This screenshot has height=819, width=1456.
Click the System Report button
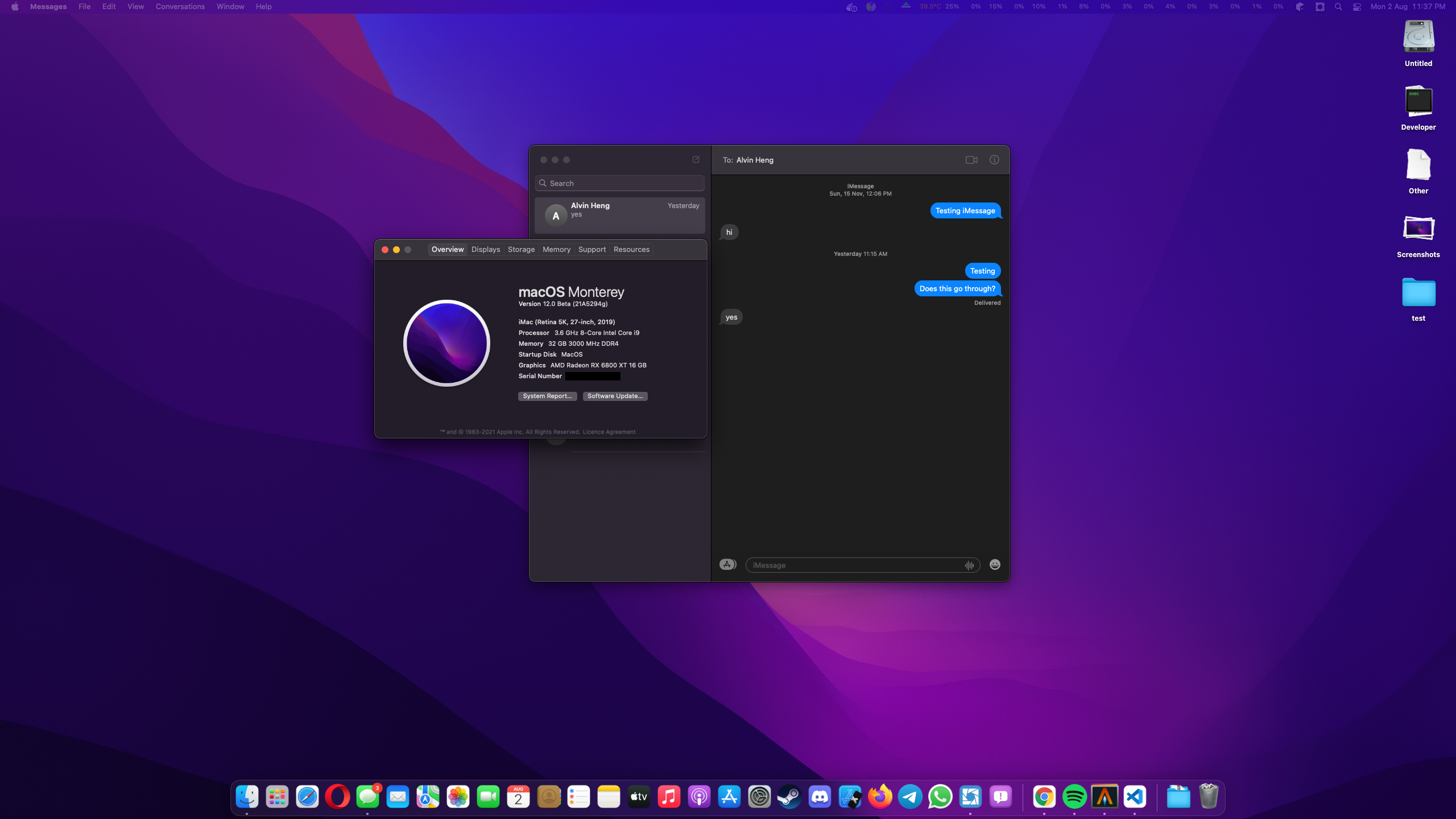547,396
